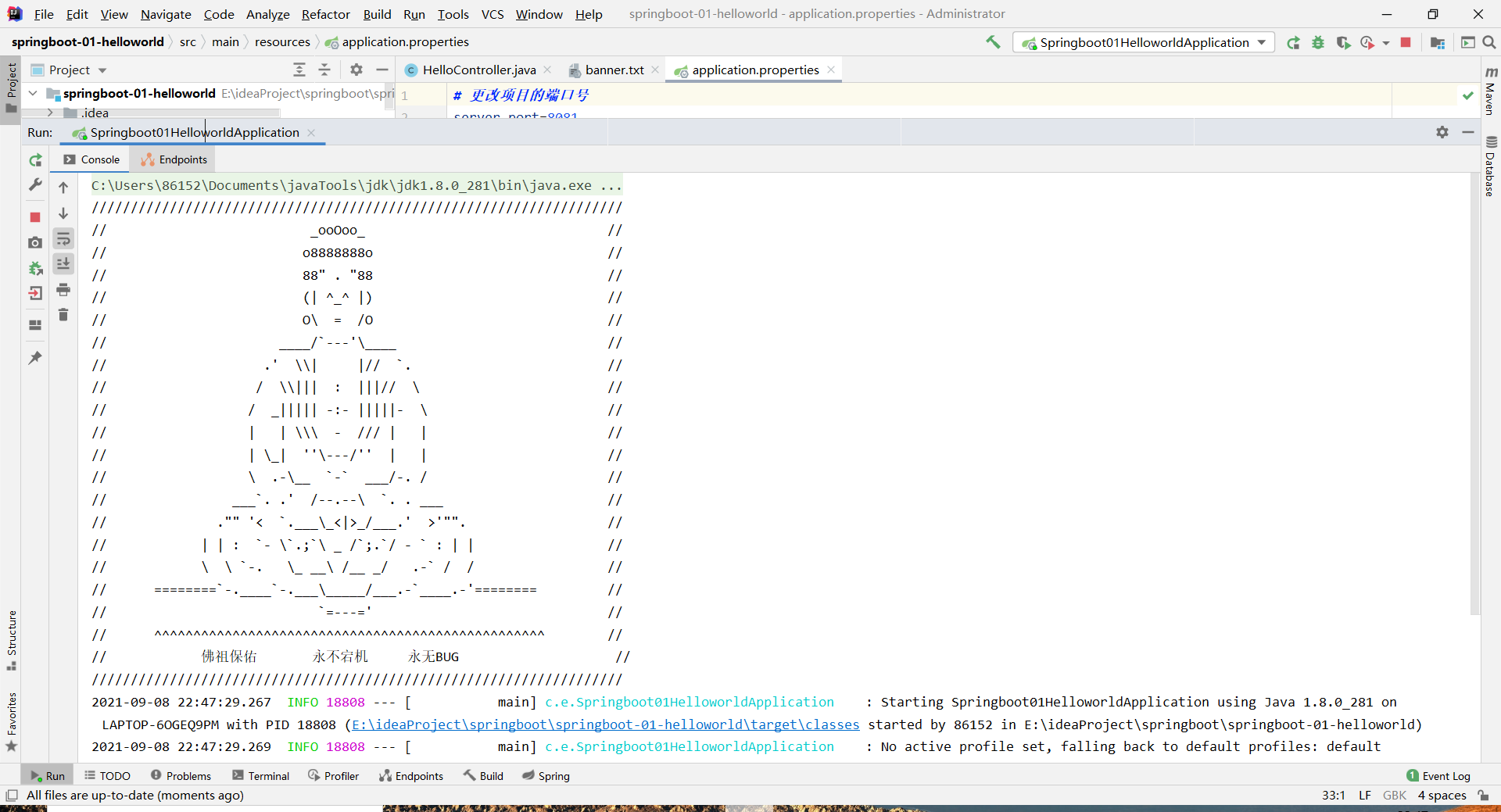Open the Refactor menu

325,14
